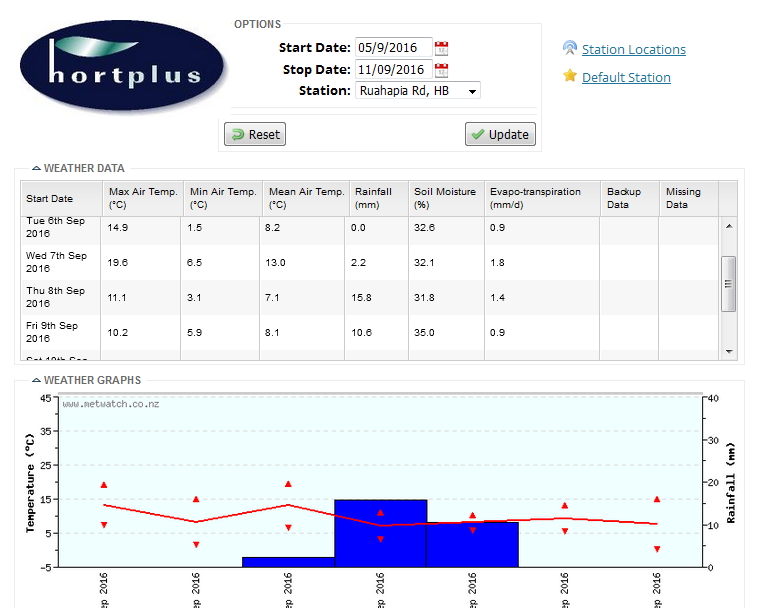
Task: Click the Backup Data column header
Action: (x=630, y=199)
